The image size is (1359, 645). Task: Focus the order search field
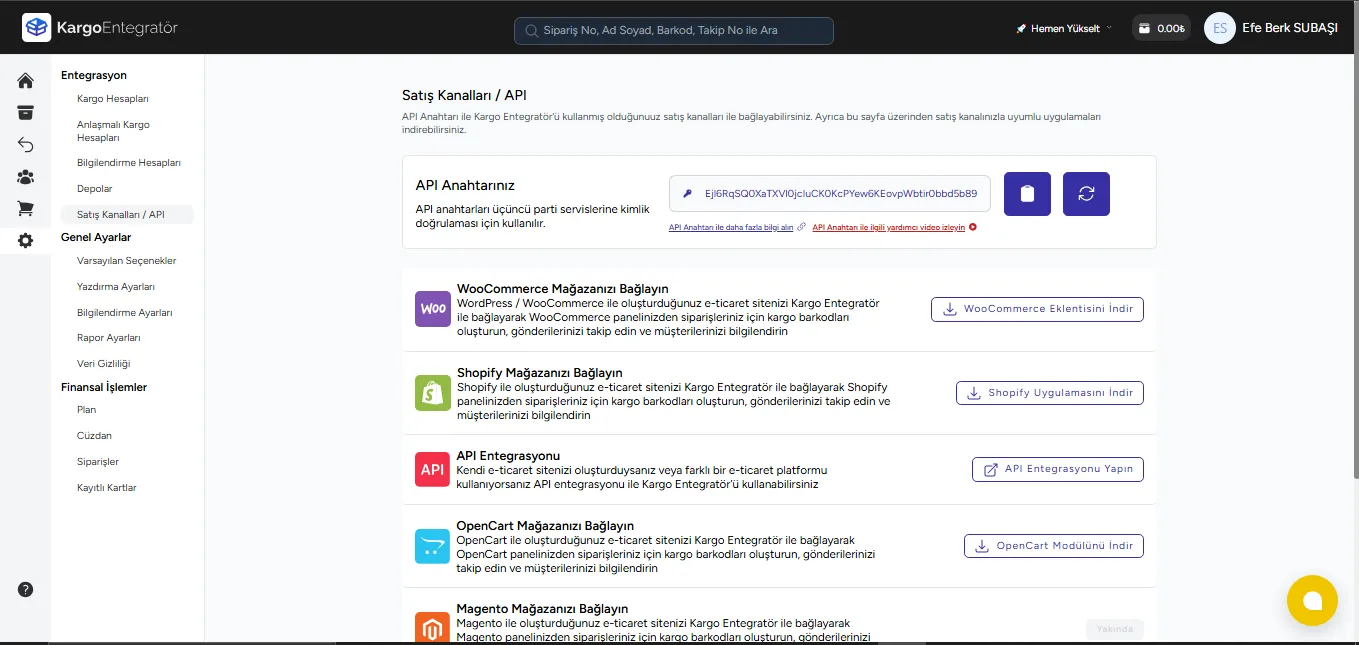click(x=674, y=30)
